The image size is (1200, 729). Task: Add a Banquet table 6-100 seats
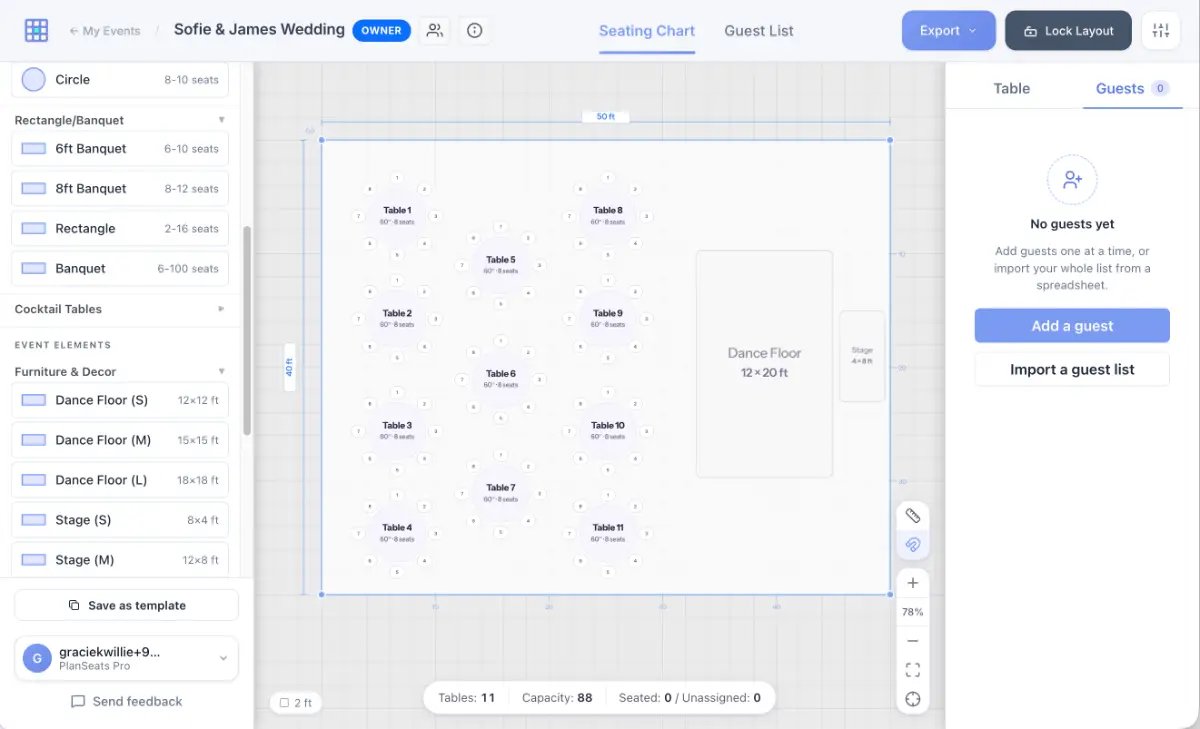point(120,269)
